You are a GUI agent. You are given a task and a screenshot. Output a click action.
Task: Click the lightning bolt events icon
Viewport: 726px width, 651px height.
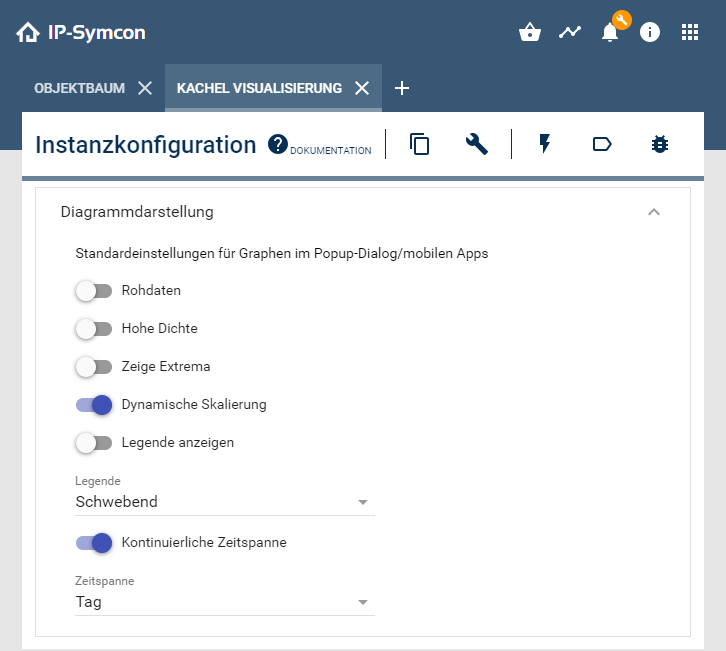[545, 144]
